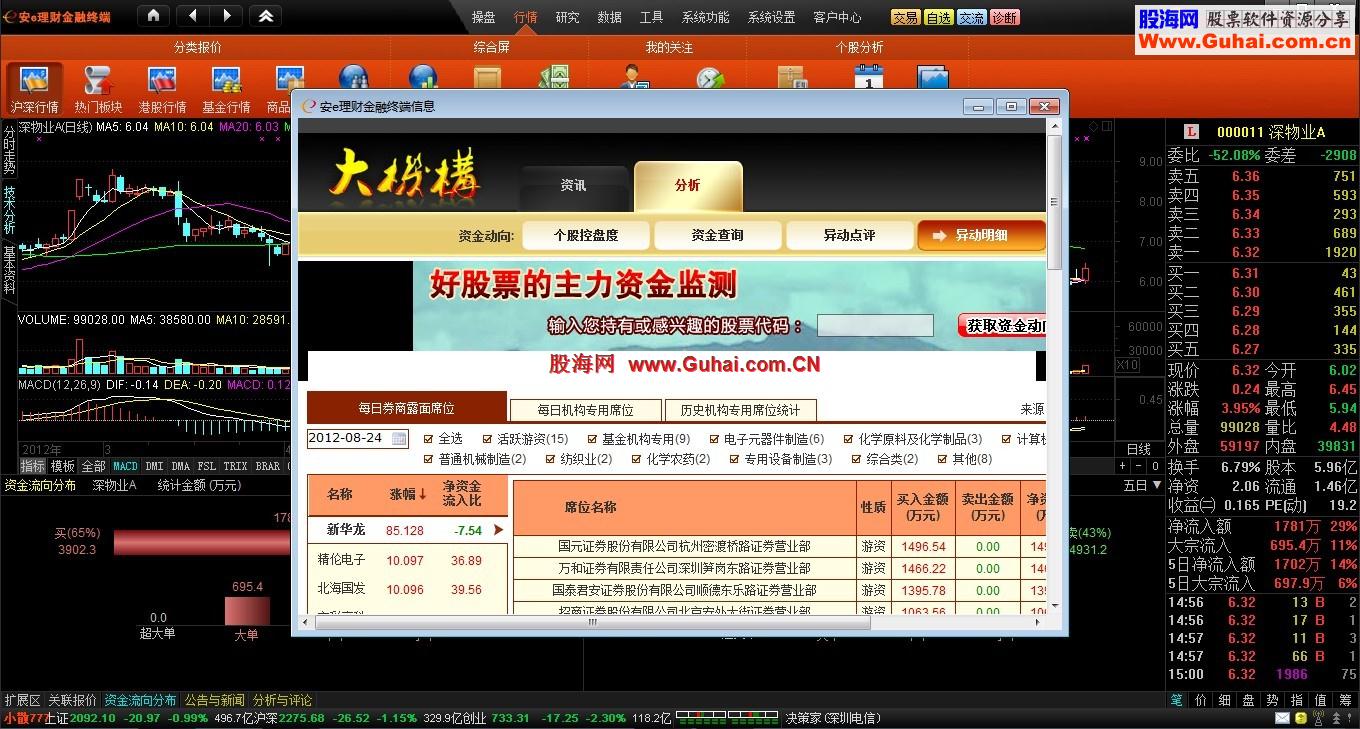Click the 诊断 button

coord(1004,17)
